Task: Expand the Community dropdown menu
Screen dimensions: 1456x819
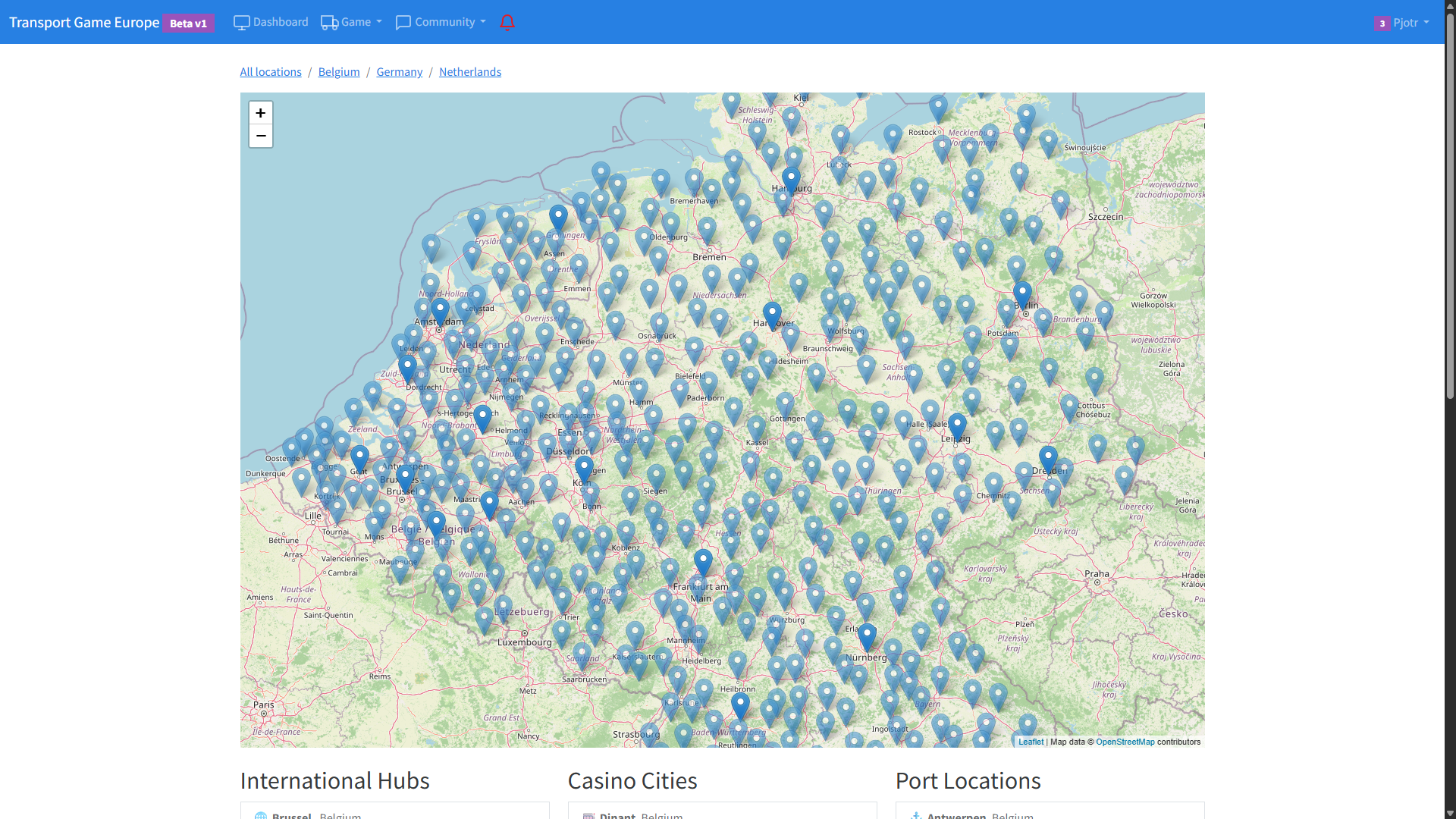Action: (441, 22)
